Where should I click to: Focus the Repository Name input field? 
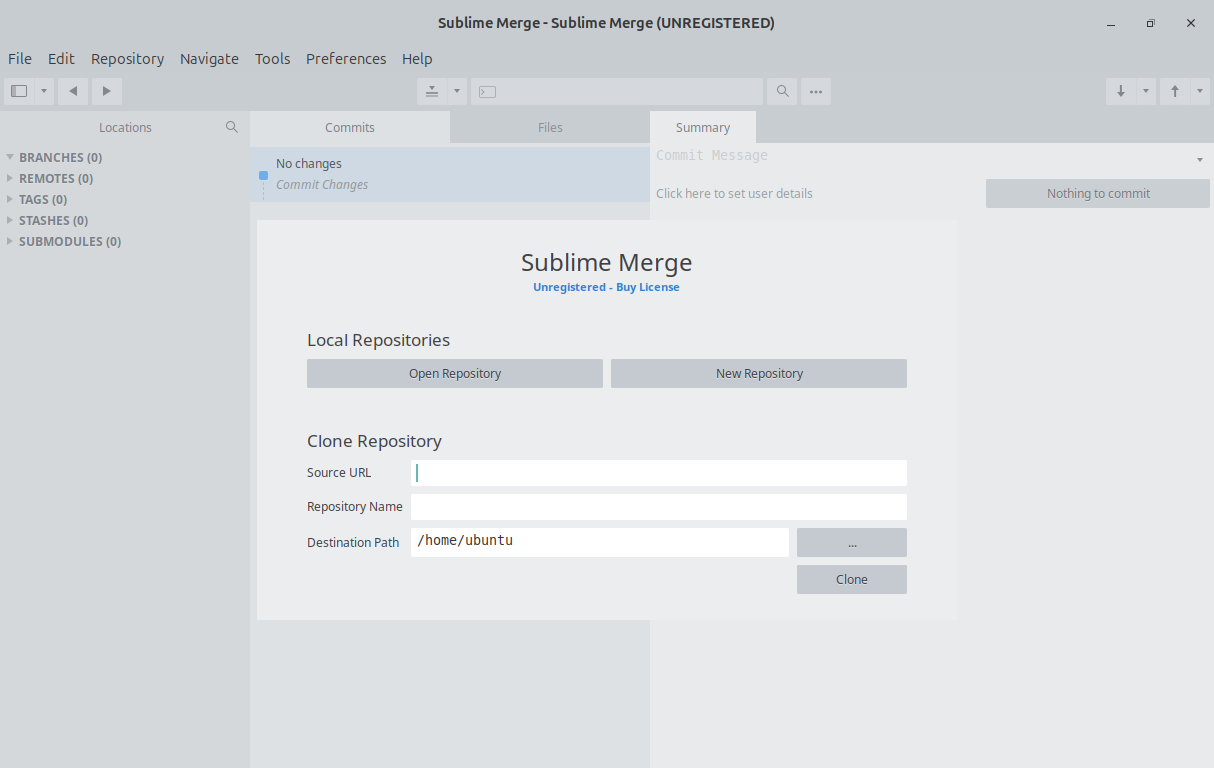coord(659,507)
